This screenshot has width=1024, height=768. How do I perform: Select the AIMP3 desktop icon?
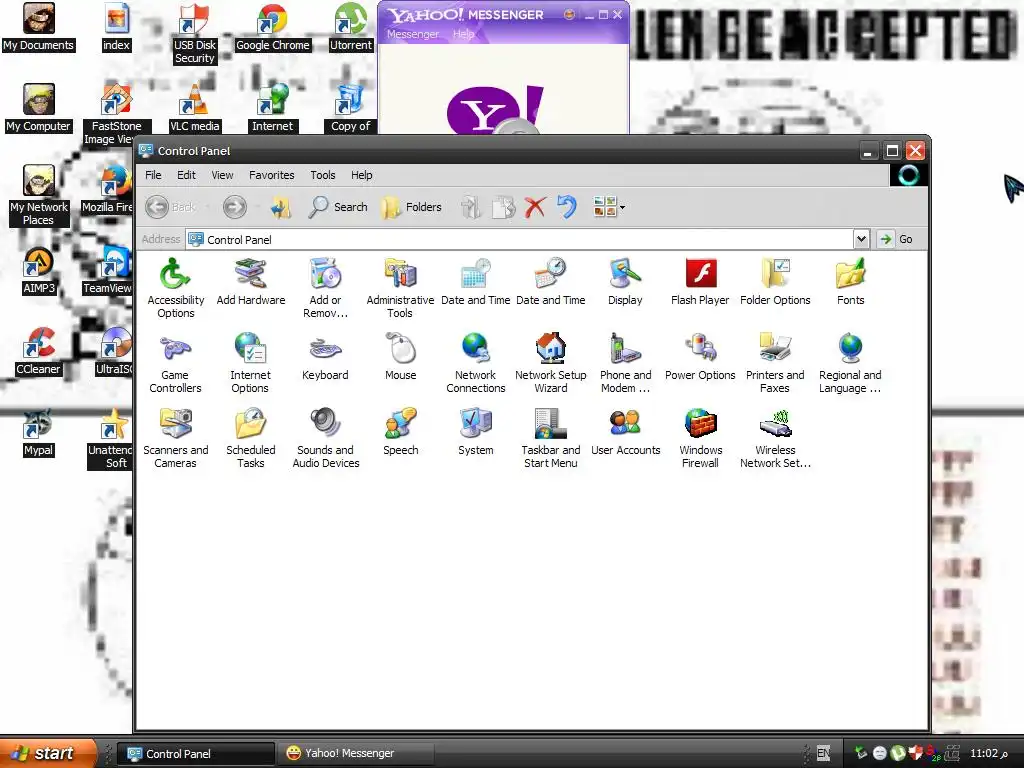click(x=39, y=270)
